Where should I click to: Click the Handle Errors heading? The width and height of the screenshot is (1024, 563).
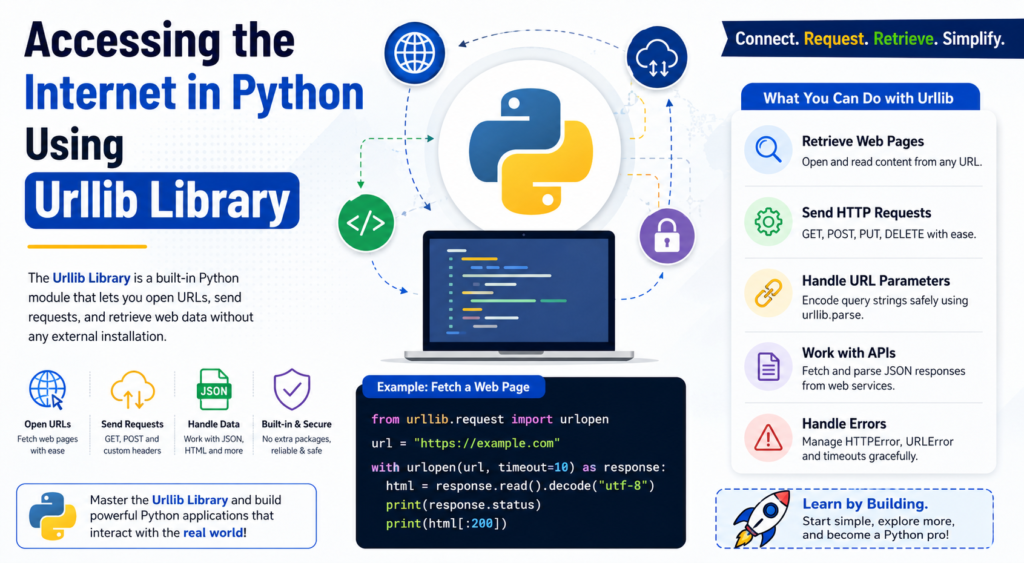844,423
